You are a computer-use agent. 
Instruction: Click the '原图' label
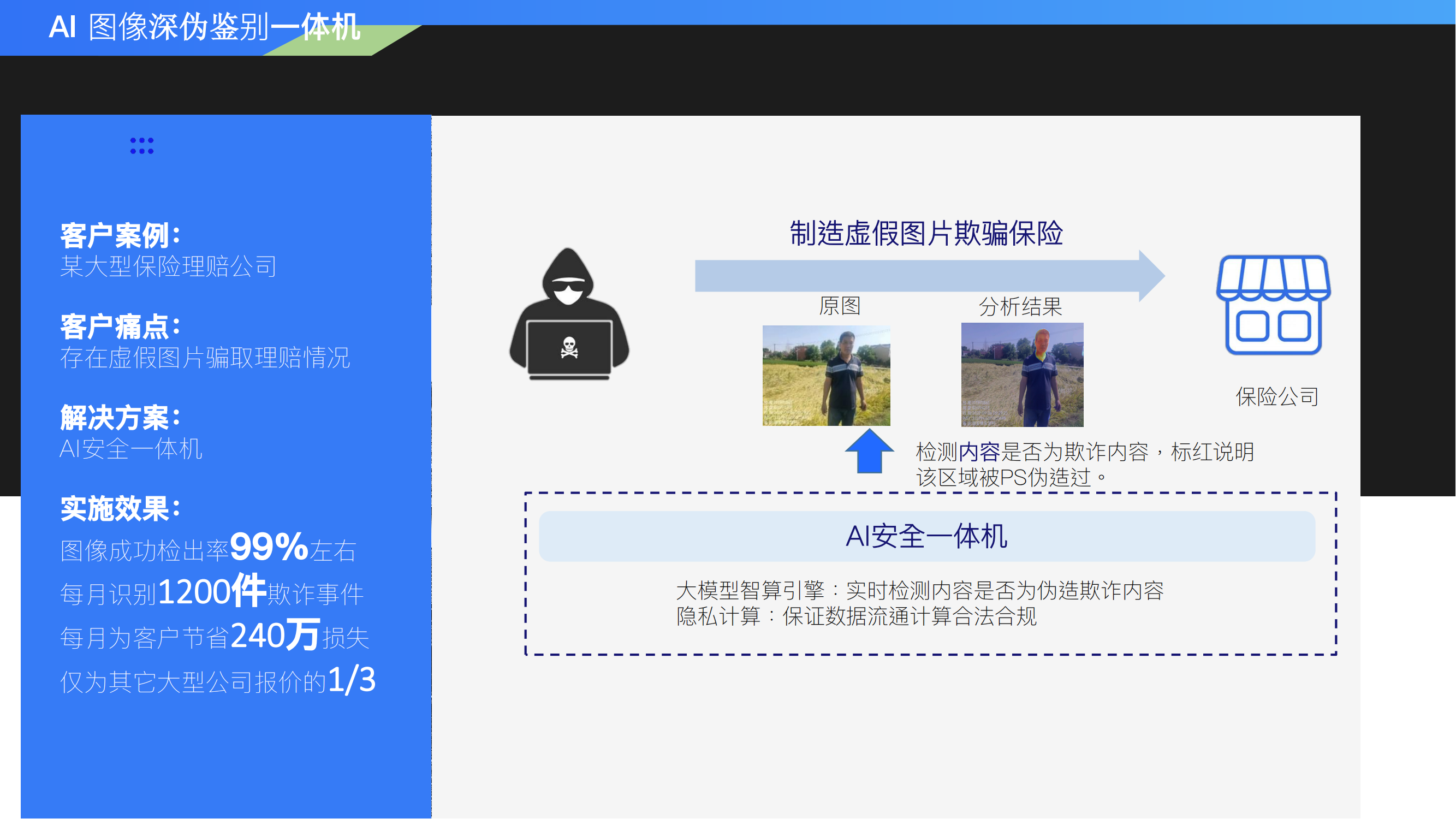[840, 306]
